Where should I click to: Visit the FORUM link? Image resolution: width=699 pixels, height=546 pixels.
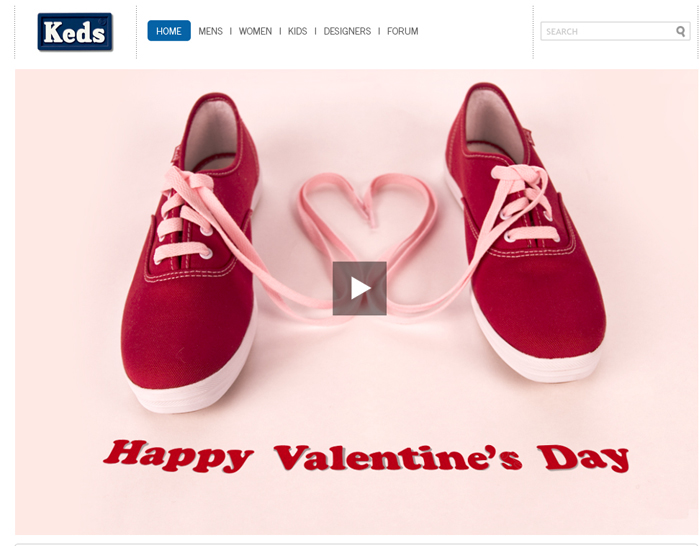click(x=403, y=31)
